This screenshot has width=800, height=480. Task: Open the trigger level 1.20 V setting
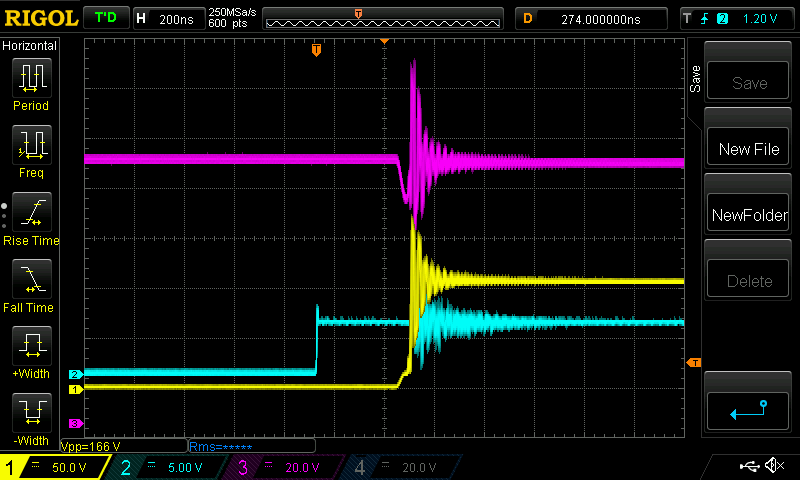click(x=738, y=18)
